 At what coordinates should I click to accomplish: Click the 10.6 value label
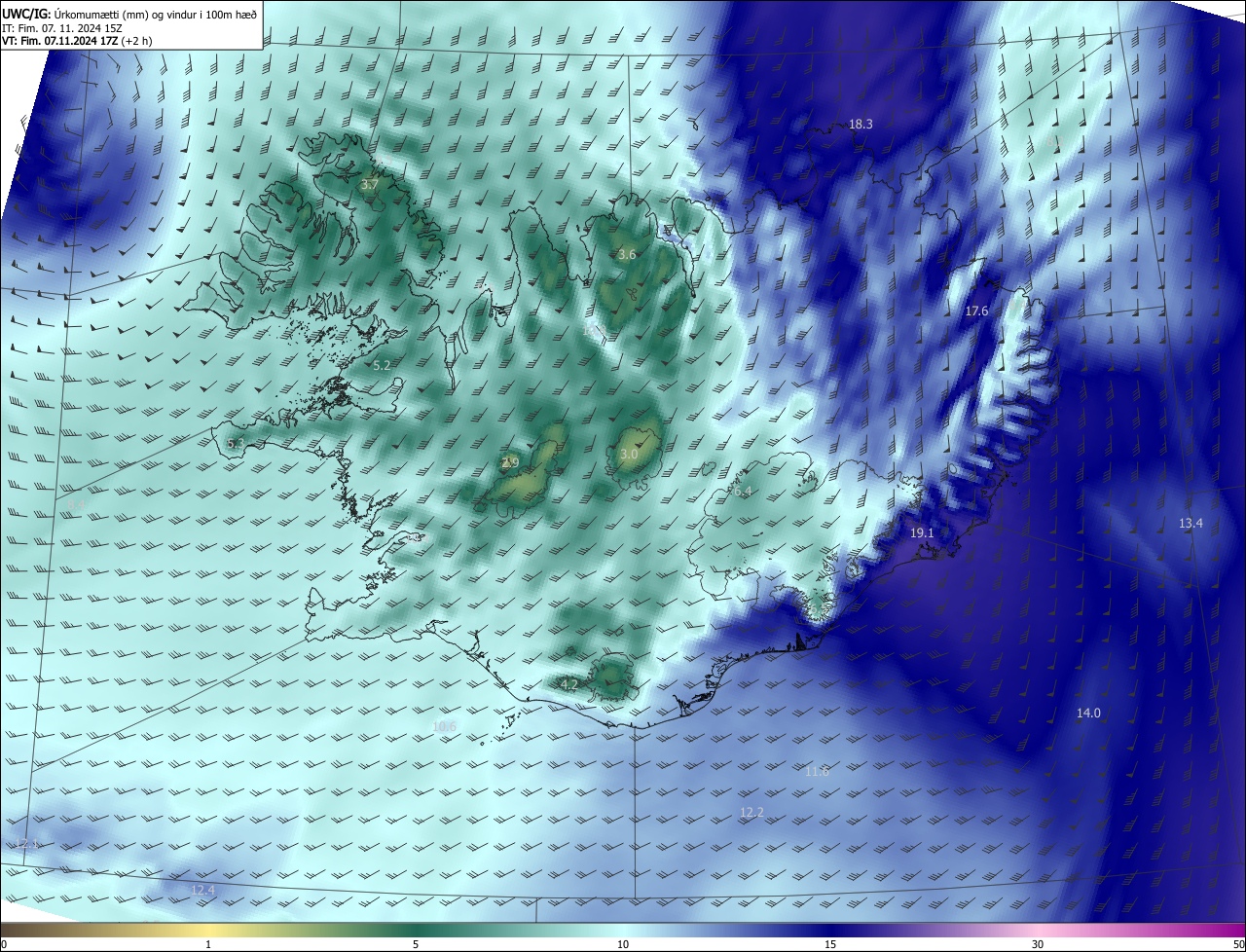[x=444, y=726]
